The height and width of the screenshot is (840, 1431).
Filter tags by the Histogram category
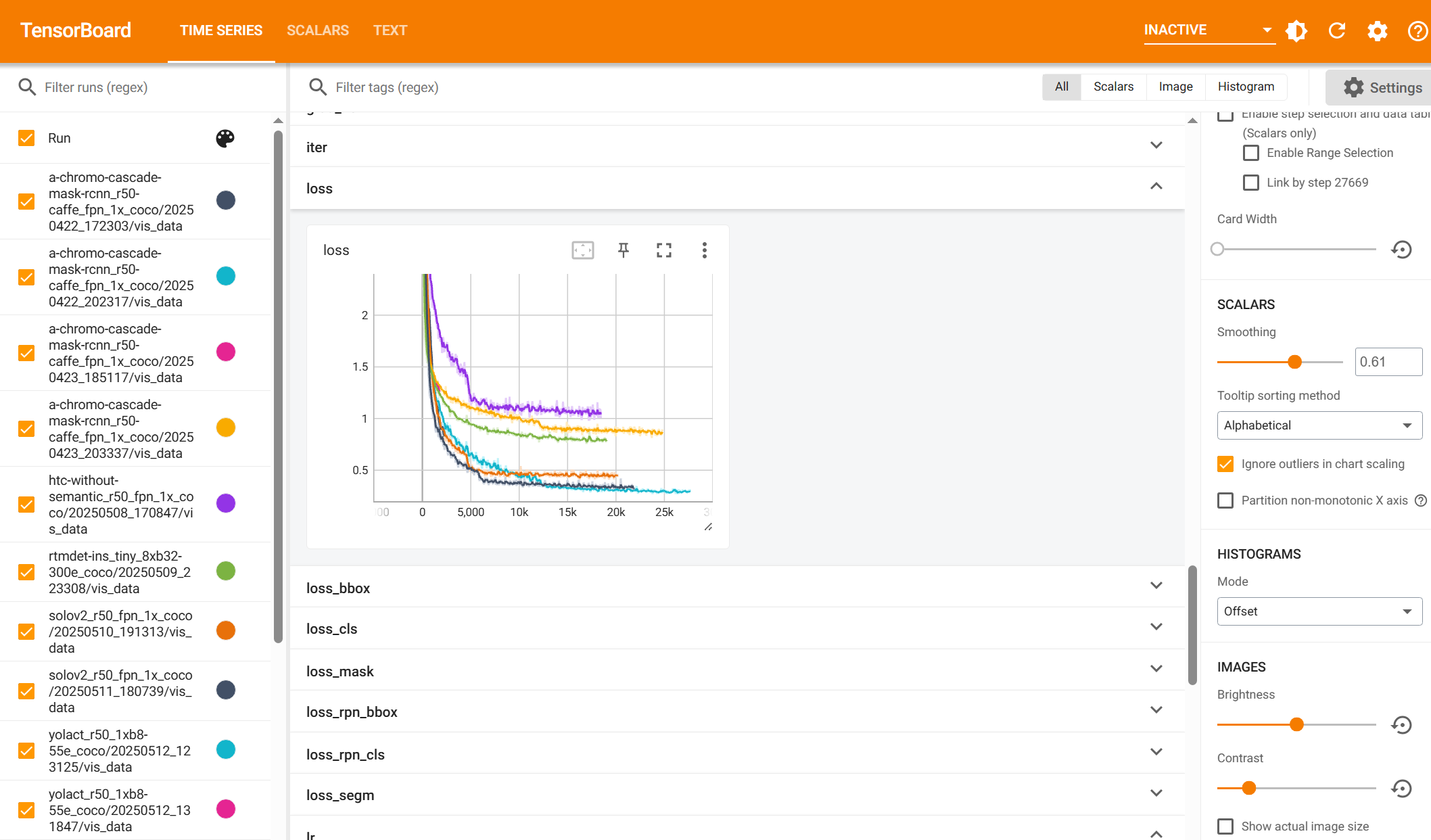1245,87
